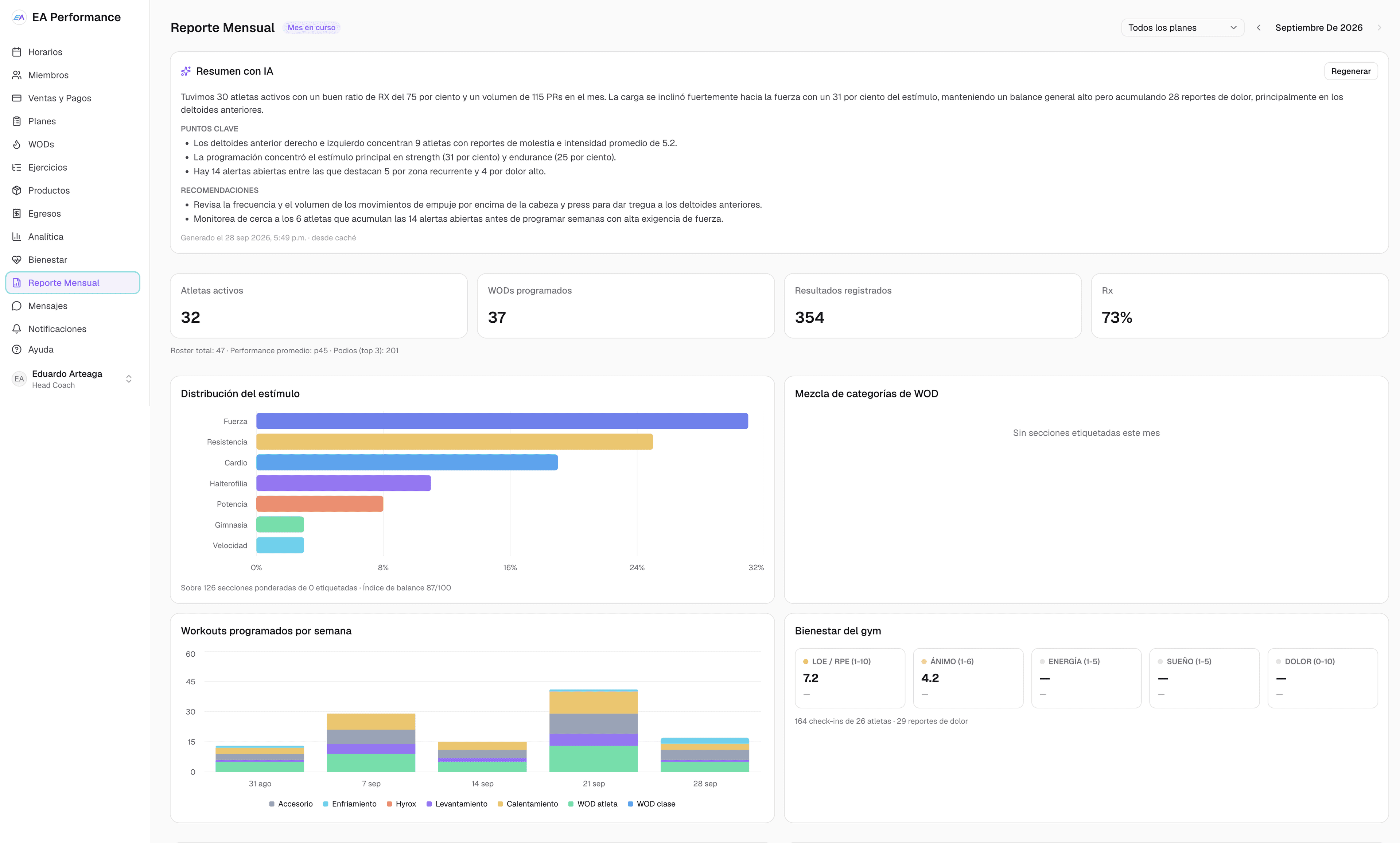Click the EA user avatar
The image size is (1400, 843).
coord(19,379)
